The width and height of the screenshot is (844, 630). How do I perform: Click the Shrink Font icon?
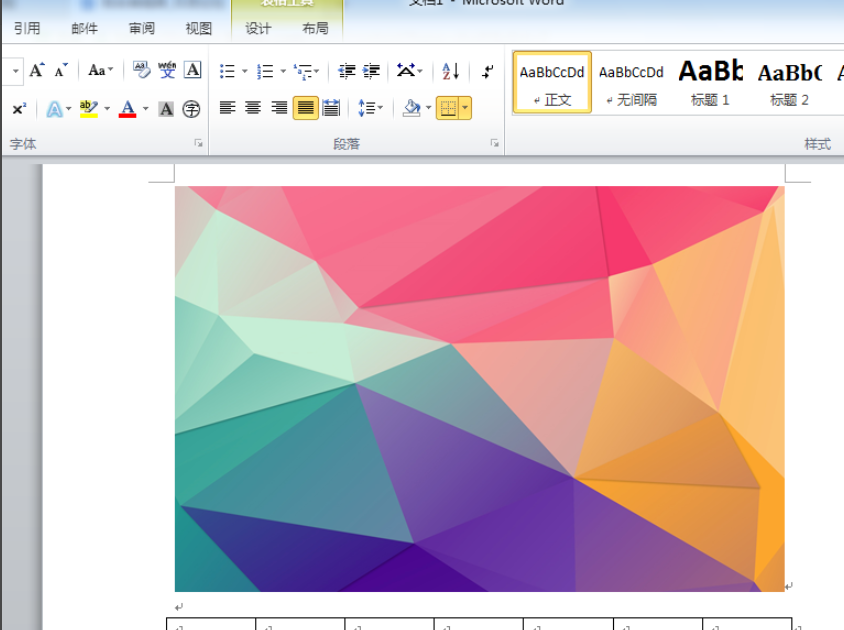tap(61, 71)
